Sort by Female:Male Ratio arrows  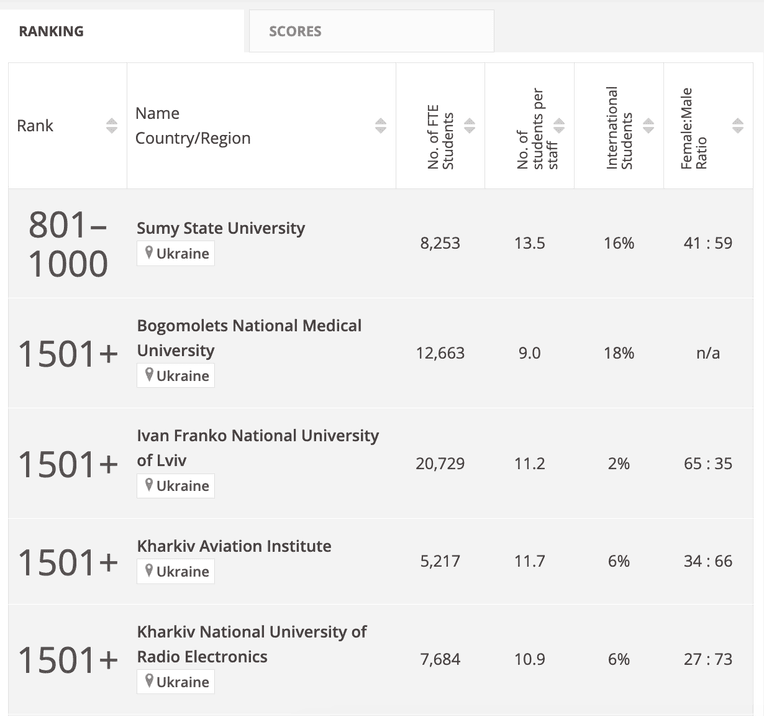(738, 126)
